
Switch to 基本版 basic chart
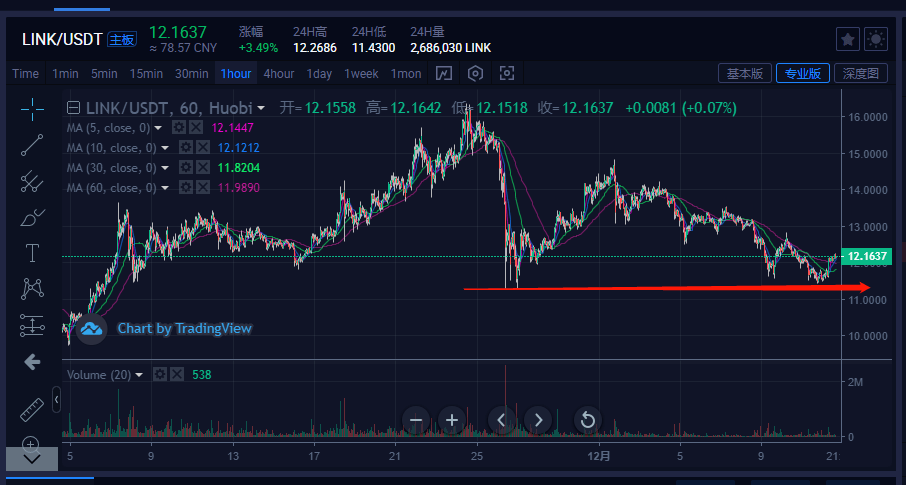(x=745, y=73)
